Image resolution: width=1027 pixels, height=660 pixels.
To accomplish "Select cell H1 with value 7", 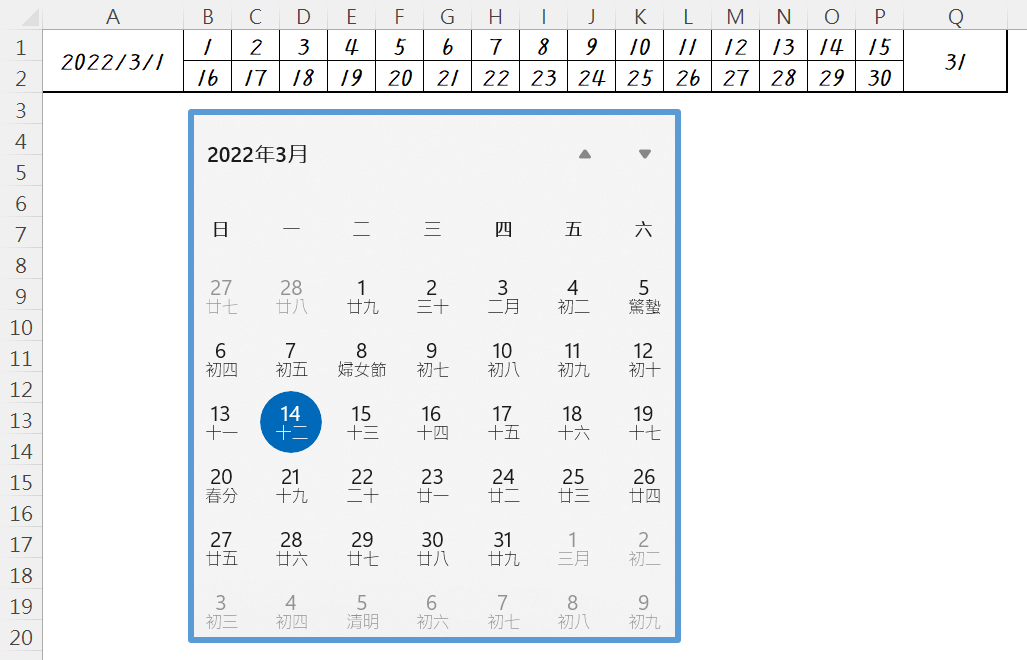I will click(x=496, y=46).
